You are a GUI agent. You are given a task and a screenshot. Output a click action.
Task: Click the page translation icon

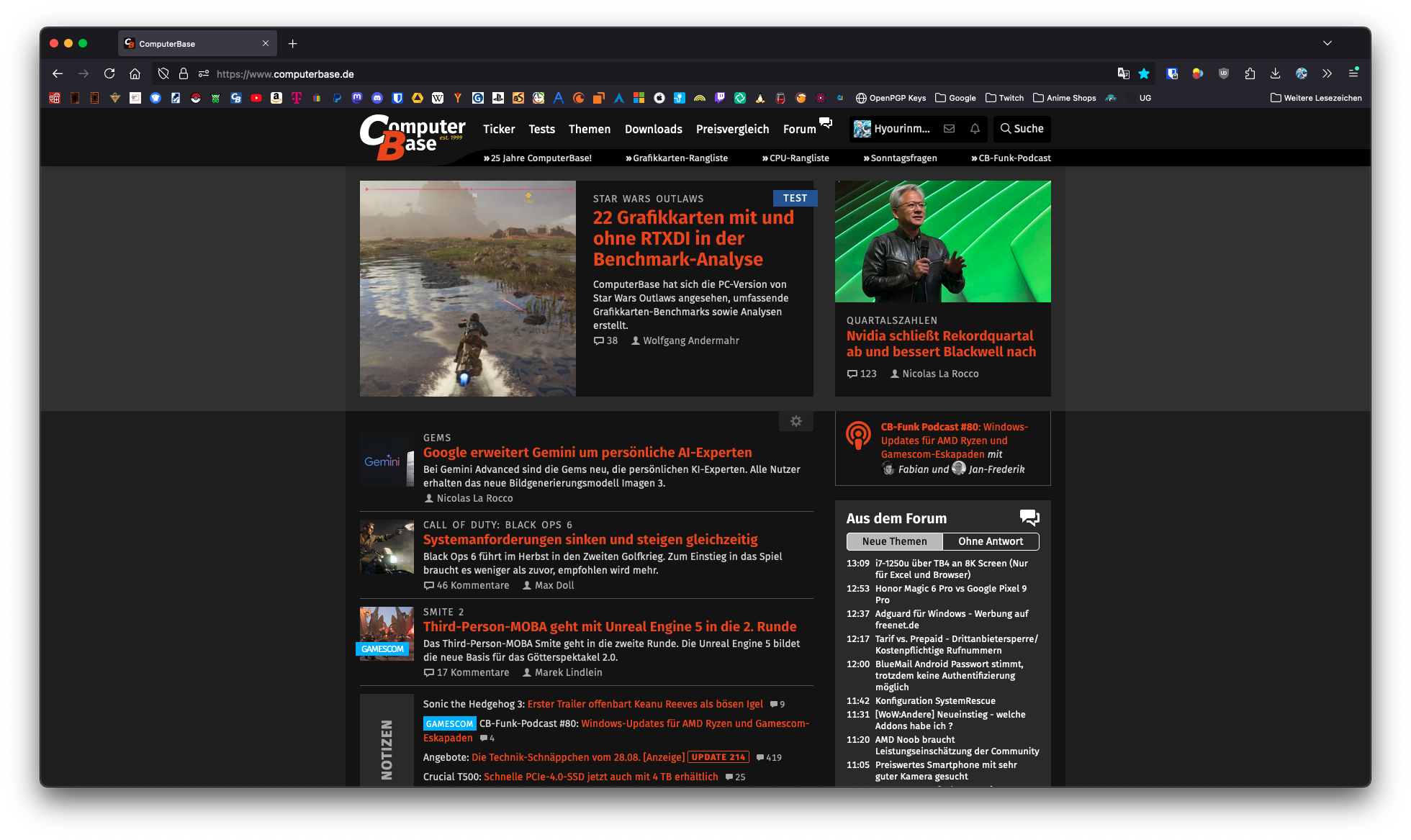coord(1123,73)
